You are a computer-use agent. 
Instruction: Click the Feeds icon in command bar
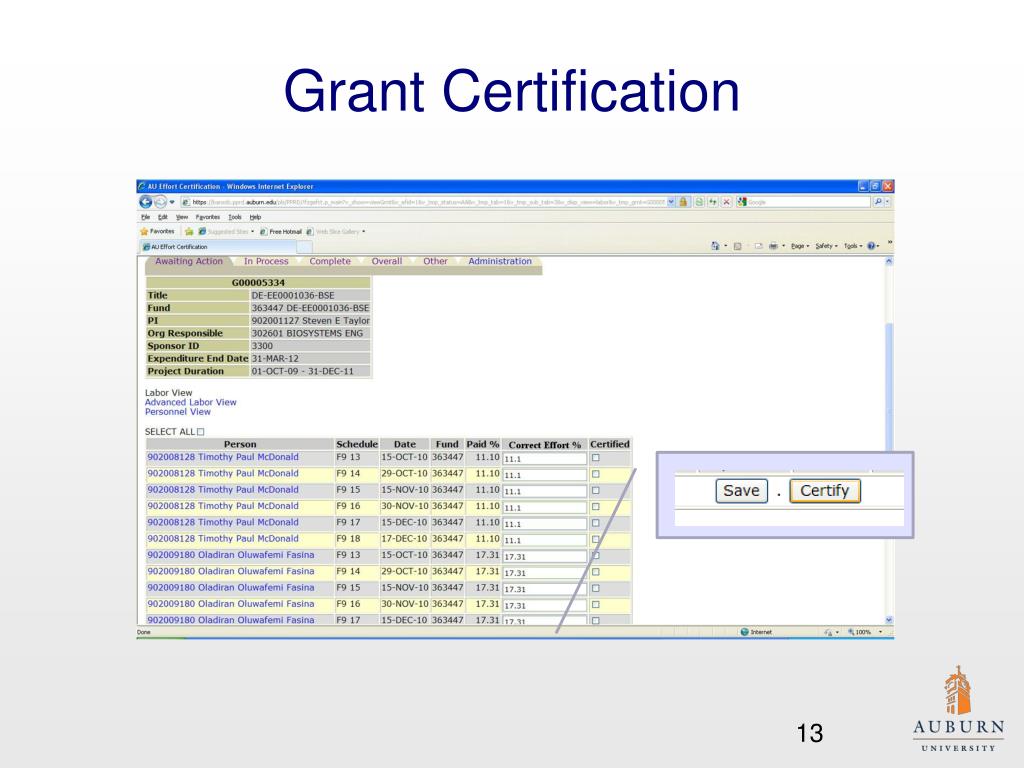coord(737,246)
